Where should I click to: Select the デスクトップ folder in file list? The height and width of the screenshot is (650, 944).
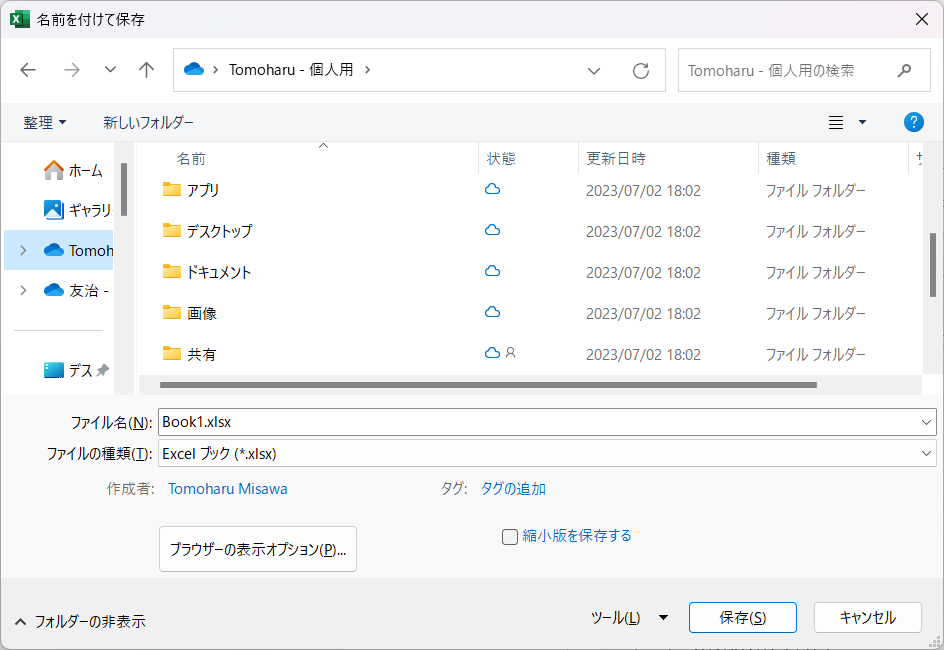pyautogui.click(x=208, y=231)
